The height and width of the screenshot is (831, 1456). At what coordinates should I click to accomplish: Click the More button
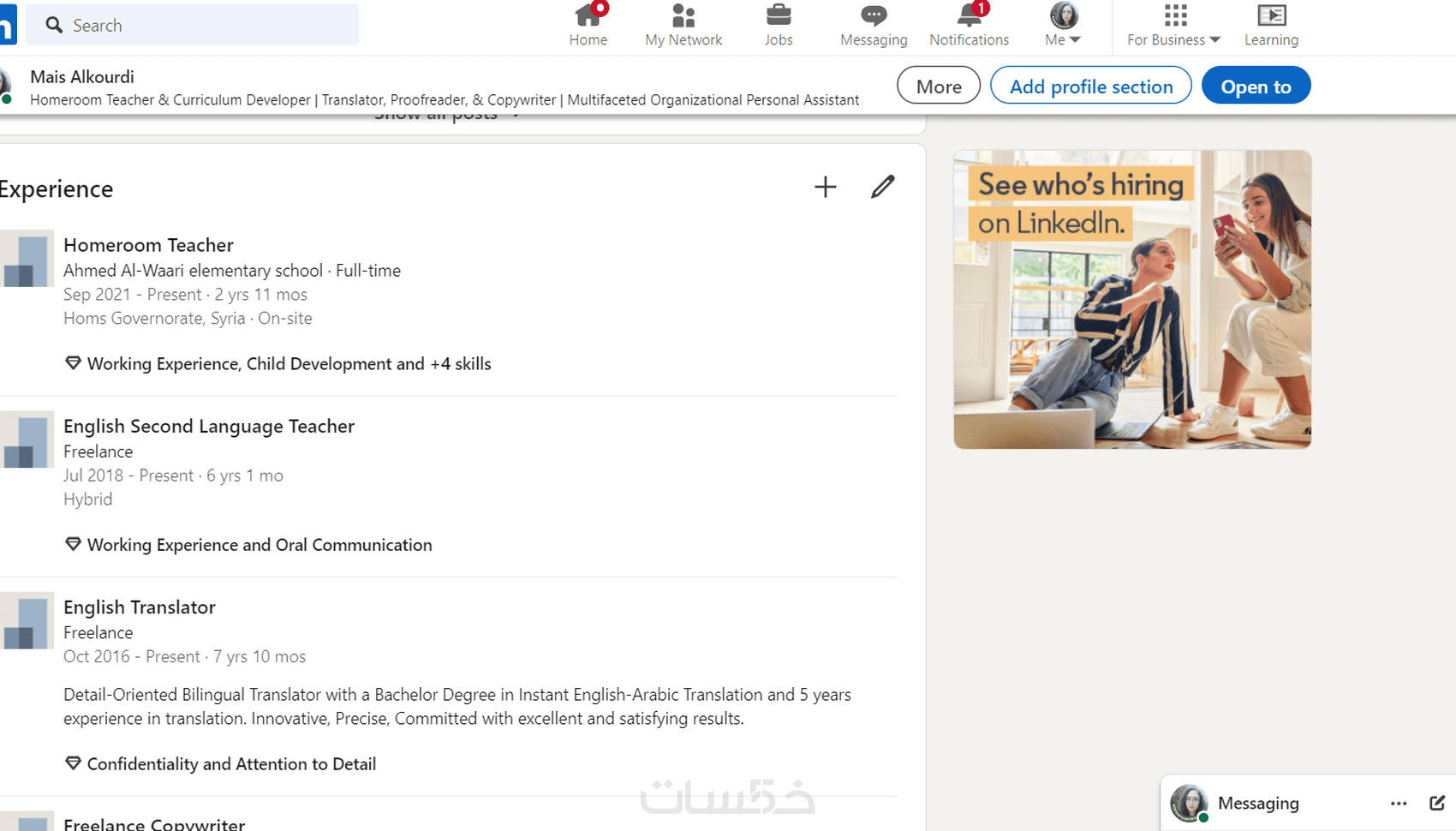[x=939, y=86]
